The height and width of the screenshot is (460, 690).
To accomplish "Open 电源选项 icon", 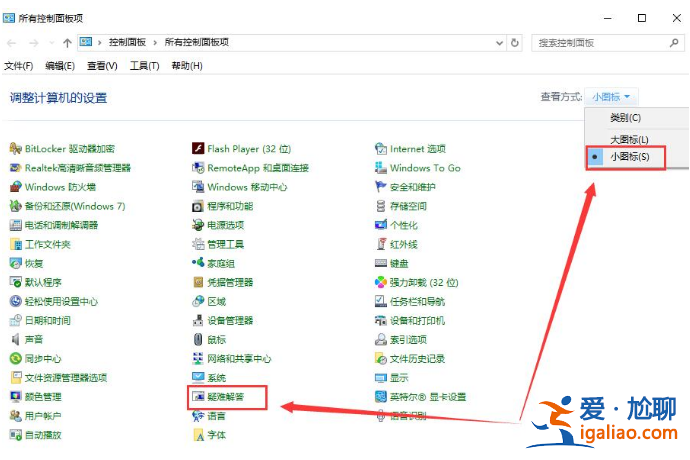I will coord(198,225).
